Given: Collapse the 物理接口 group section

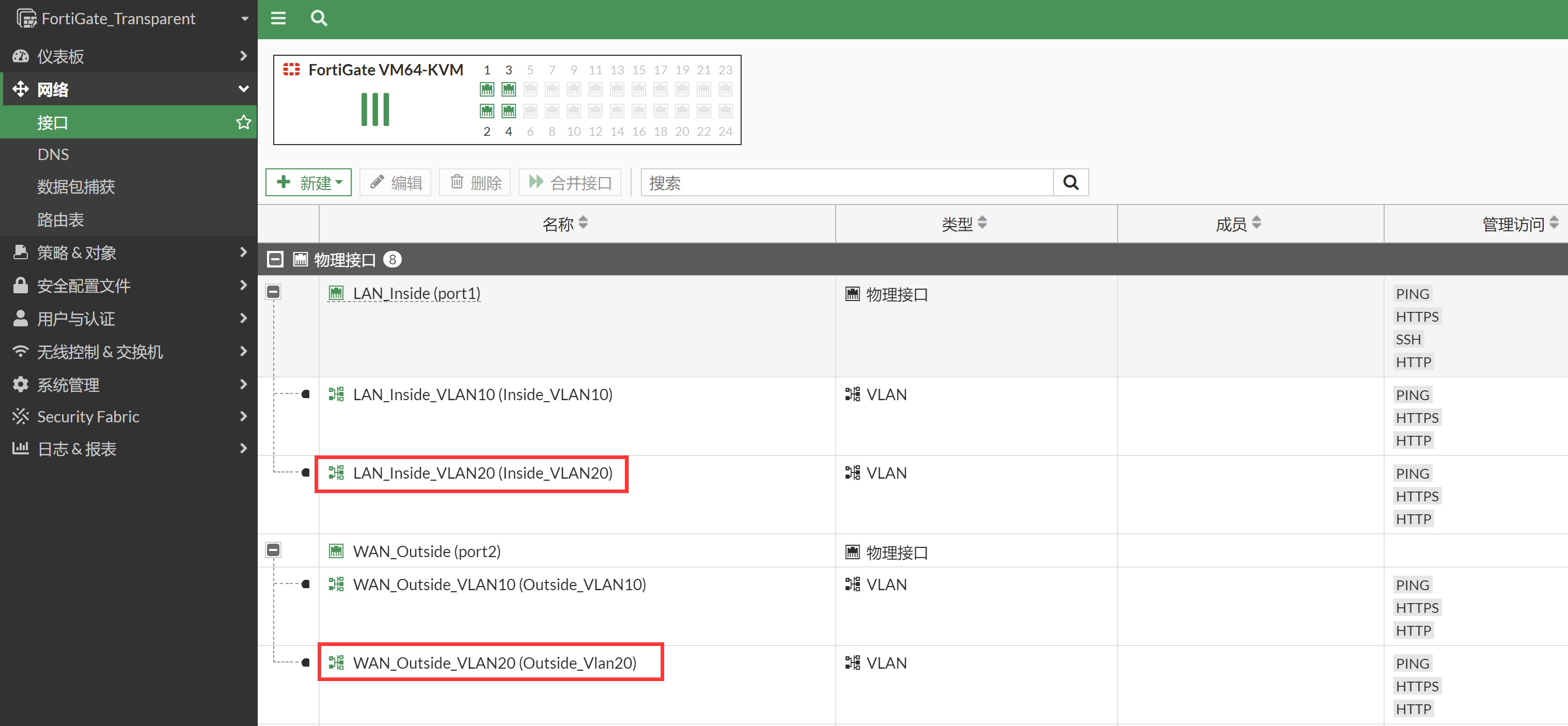Looking at the screenshot, I should [275, 260].
